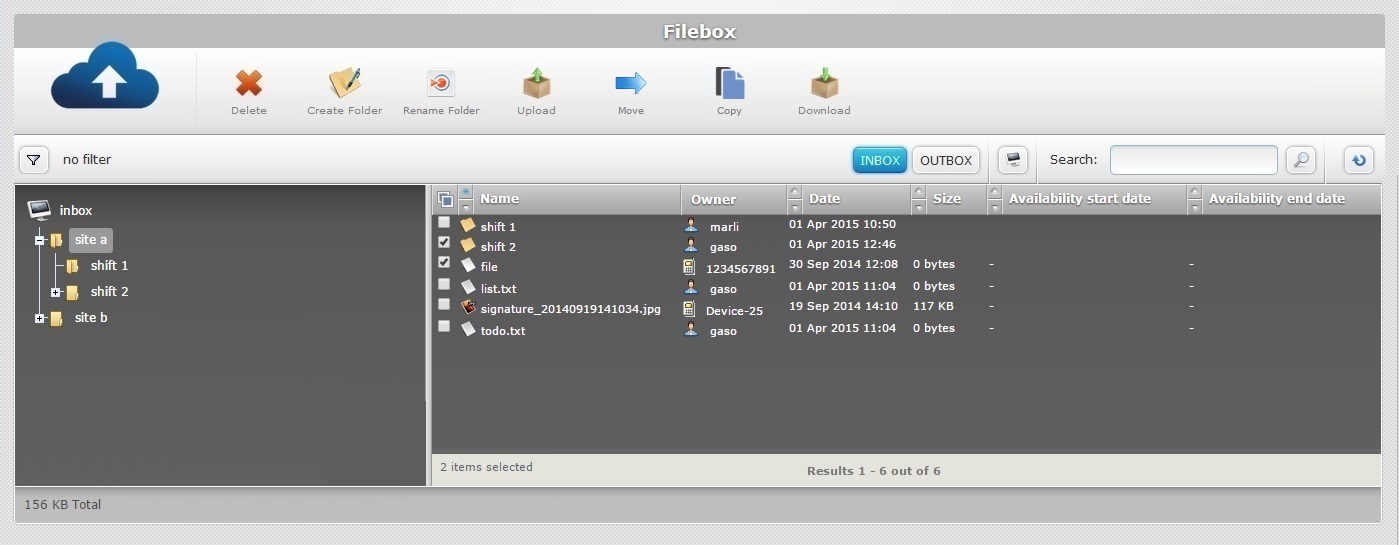The height and width of the screenshot is (545, 1399).
Task: Check the todo.txt checkbox
Action: pos(444,326)
